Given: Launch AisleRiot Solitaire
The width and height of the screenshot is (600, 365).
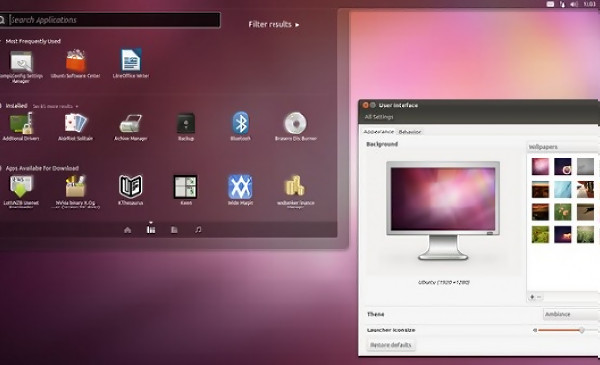Looking at the screenshot, I should (76, 124).
